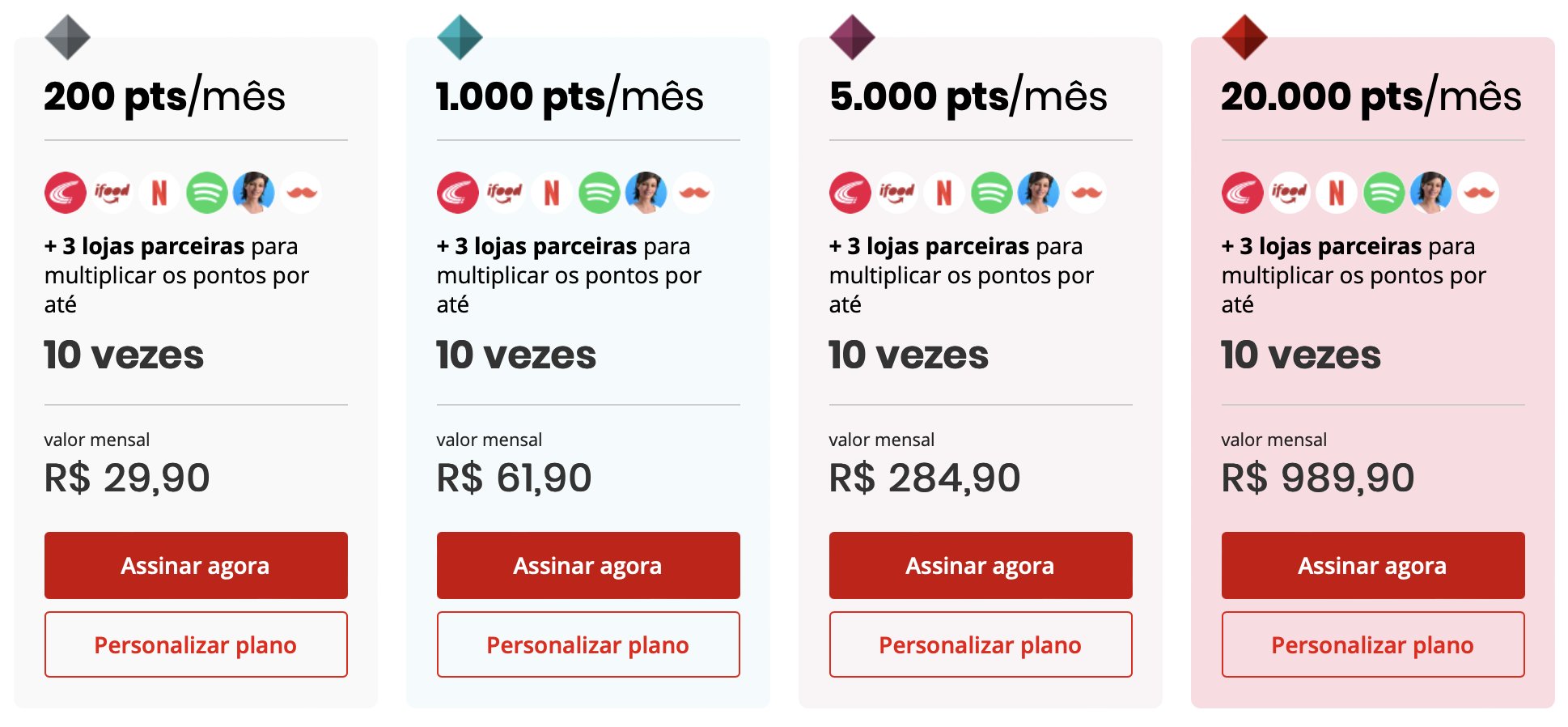The image size is (1568, 727).
Task: Click the Netflix icon in the 1.000 pts plan
Action: 552,193
